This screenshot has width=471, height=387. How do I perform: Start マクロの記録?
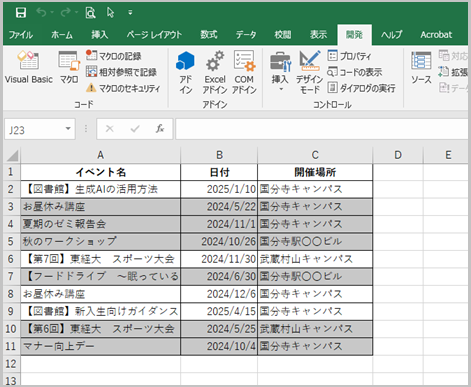point(114,56)
